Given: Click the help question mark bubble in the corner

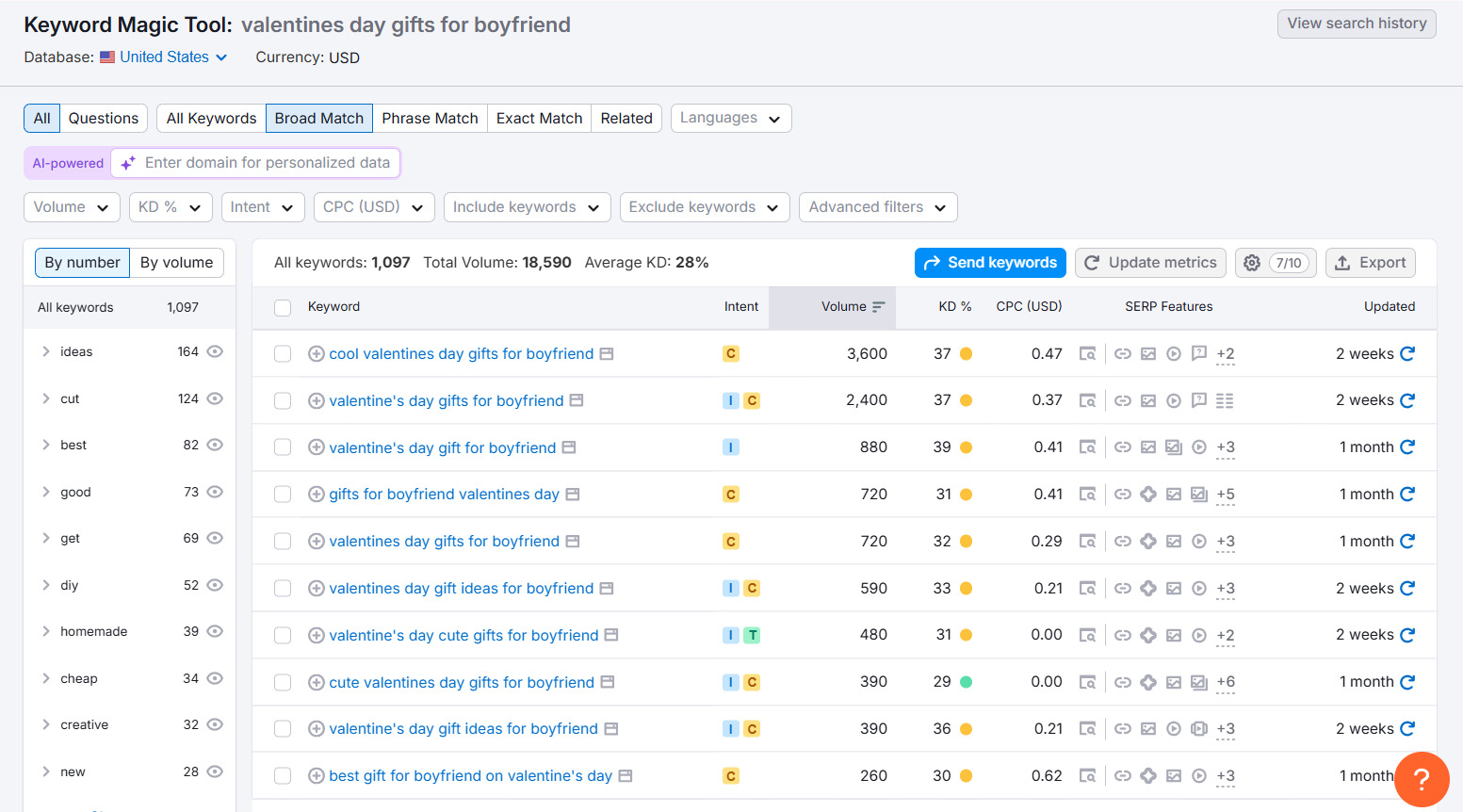Looking at the screenshot, I should tap(1422, 779).
